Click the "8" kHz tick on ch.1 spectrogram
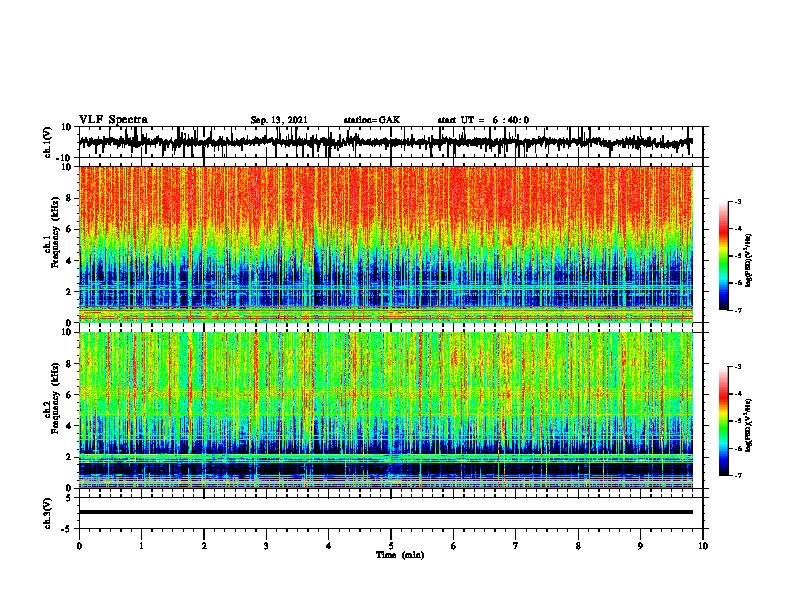The height and width of the screenshot is (612, 792). (69, 198)
